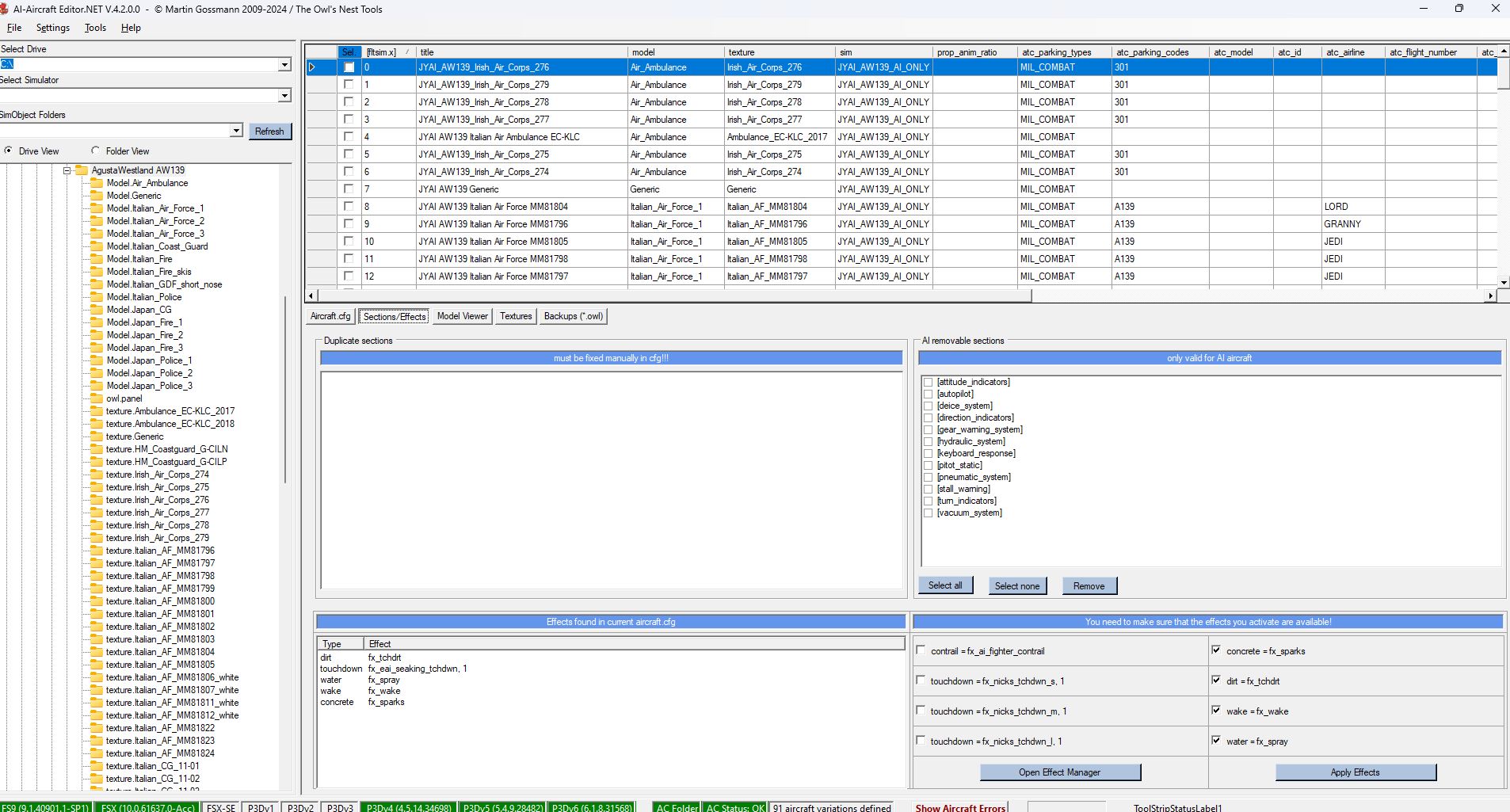Switch to the Aircraft.cfg tab

pos(330,316)
